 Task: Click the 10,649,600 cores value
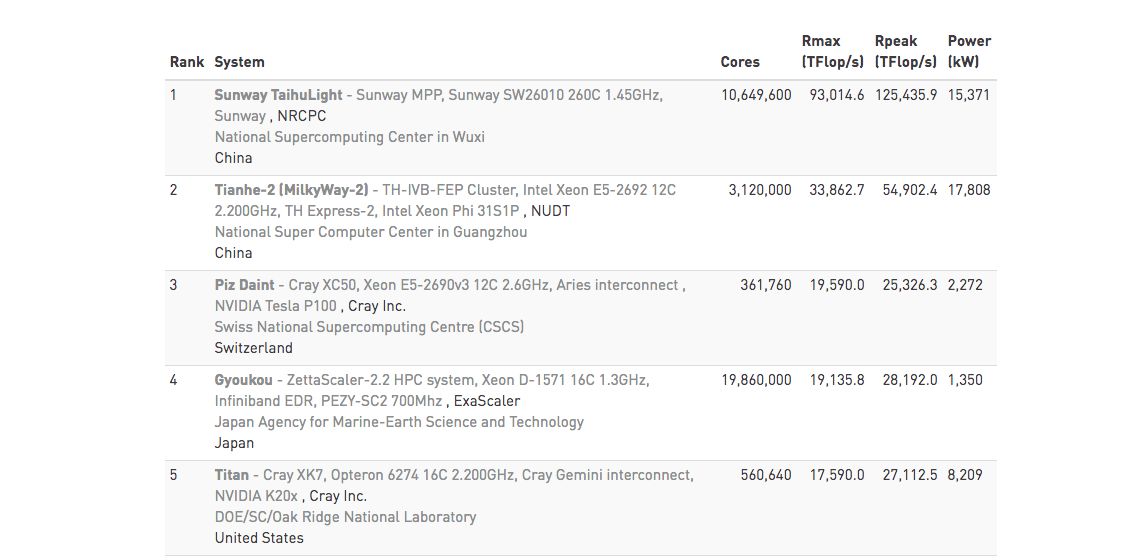756,95
